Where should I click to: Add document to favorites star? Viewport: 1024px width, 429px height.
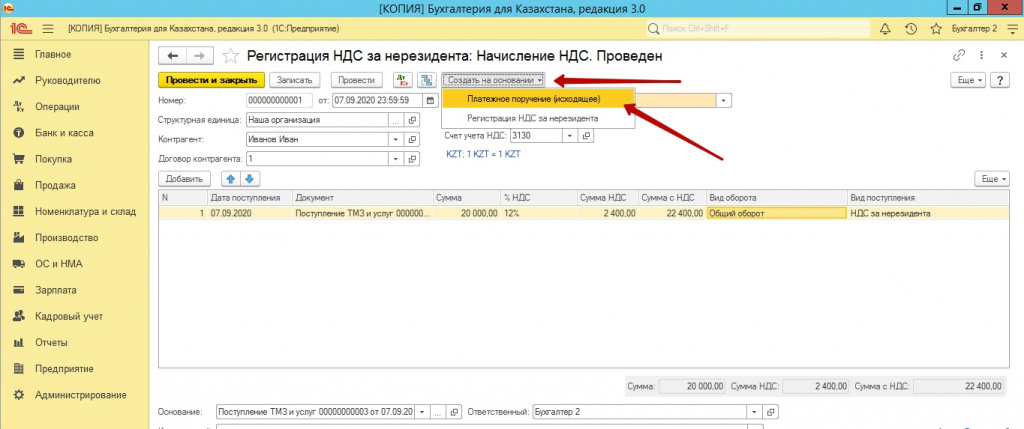coord(230,56)
